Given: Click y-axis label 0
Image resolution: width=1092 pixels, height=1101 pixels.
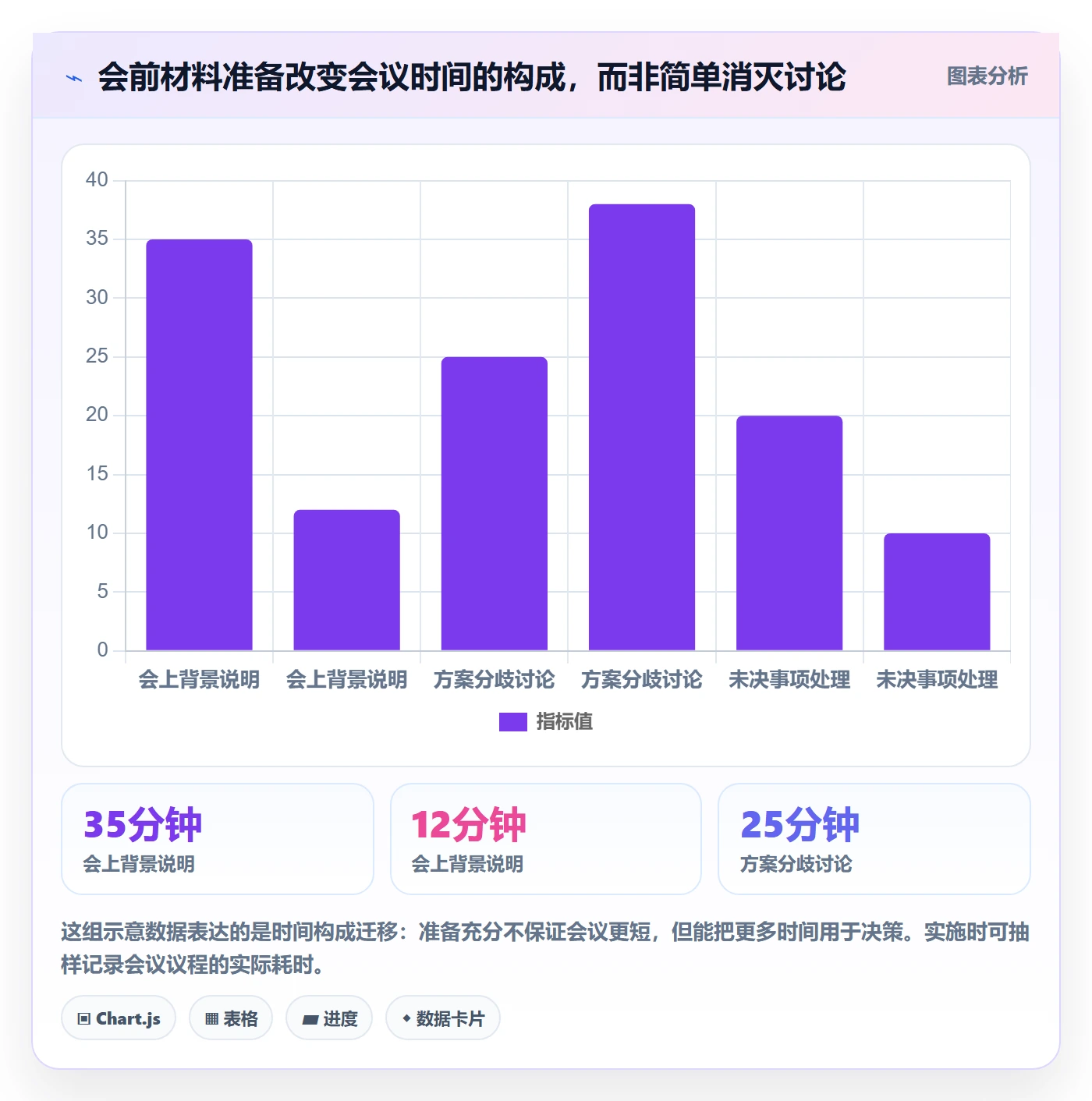Looking at the screenshot, I should (102, 650).
